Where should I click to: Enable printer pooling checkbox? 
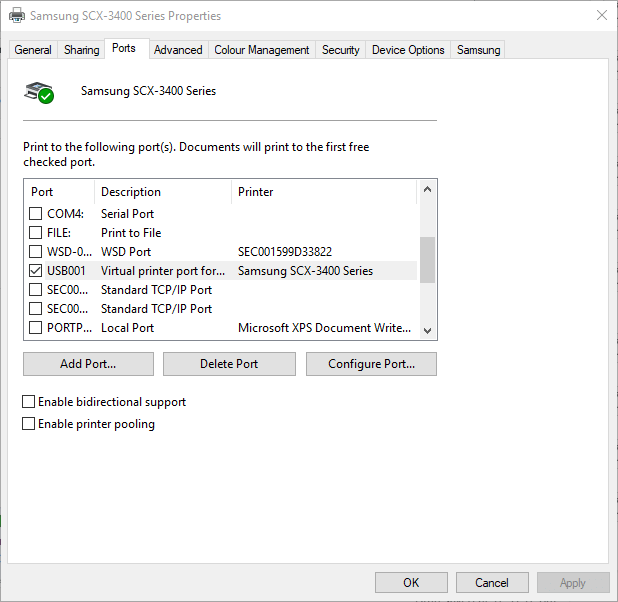(x=28, y=424)
